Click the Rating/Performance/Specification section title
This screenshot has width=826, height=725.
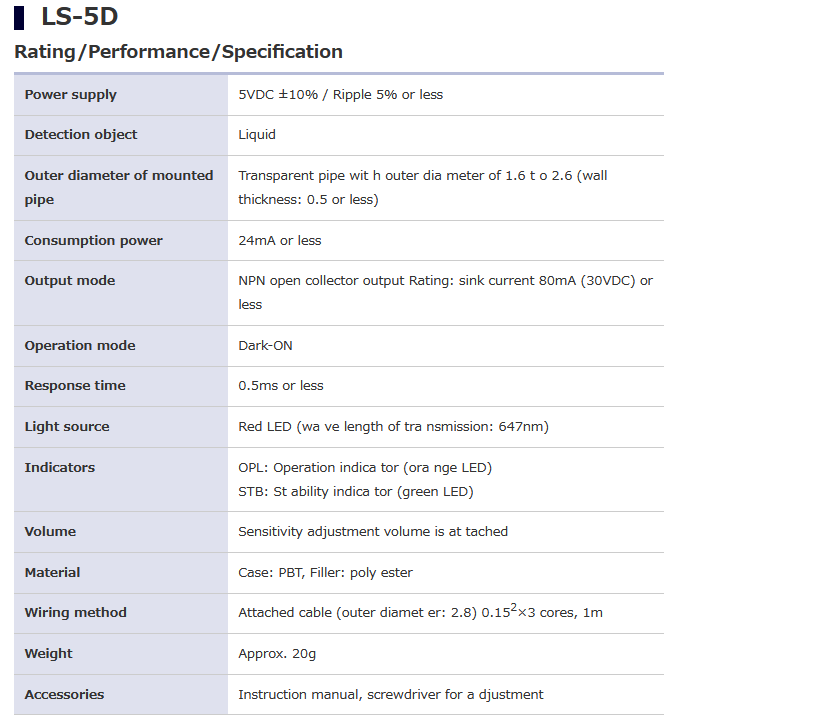coord(178,52)
